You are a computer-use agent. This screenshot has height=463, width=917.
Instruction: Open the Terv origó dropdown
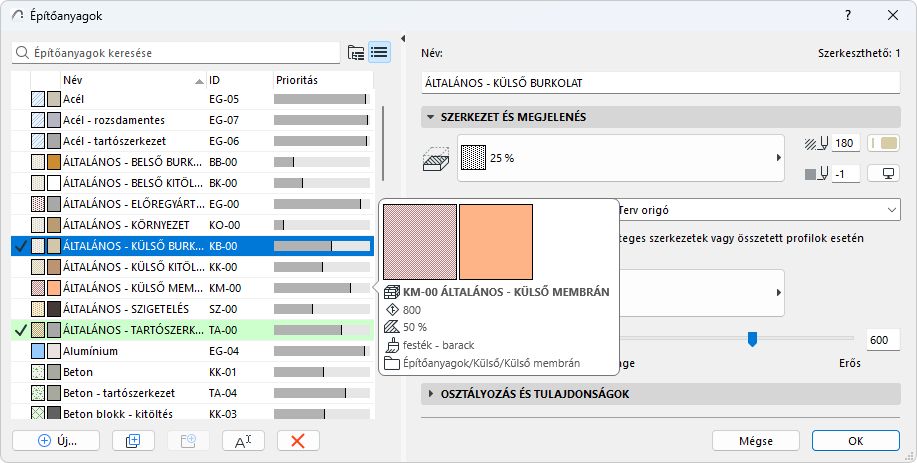tap(759, 210)
